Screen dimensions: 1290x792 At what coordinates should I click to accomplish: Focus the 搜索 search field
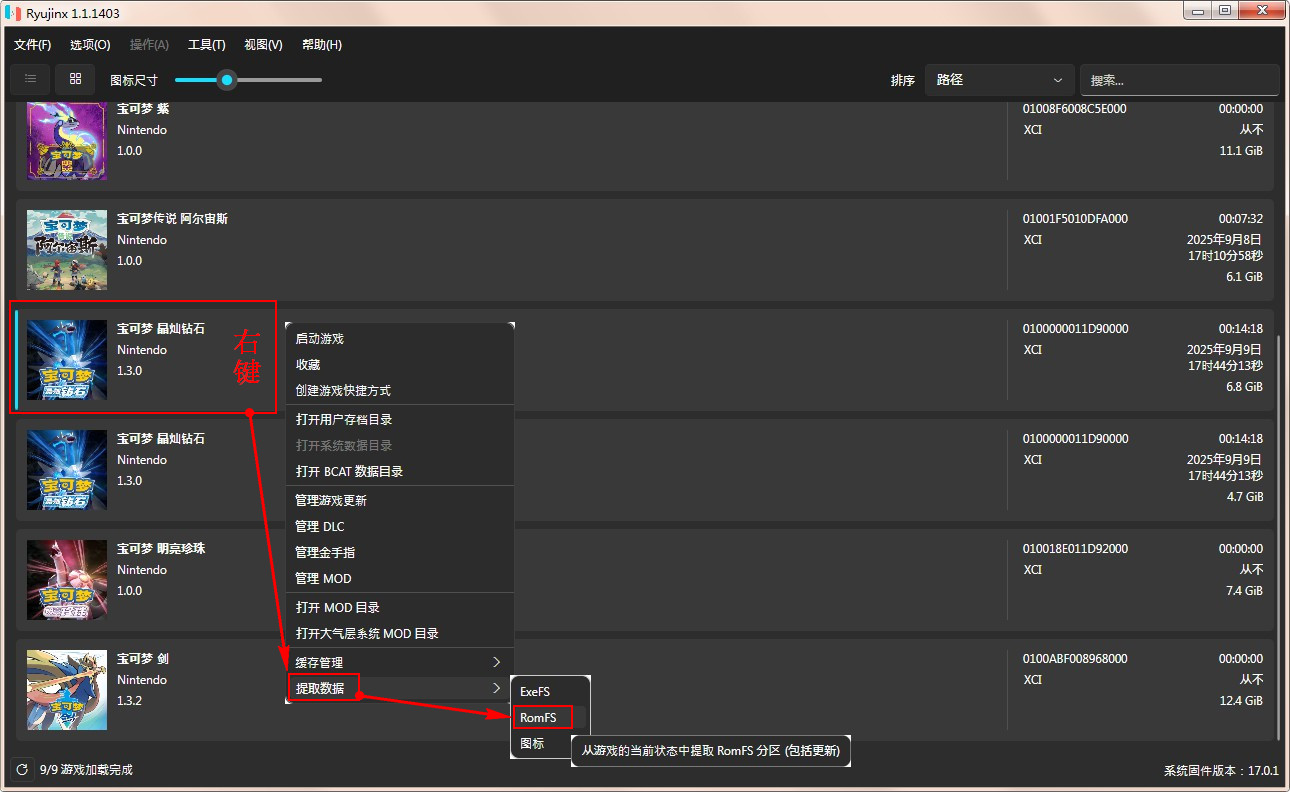[x=1180, y=80]
